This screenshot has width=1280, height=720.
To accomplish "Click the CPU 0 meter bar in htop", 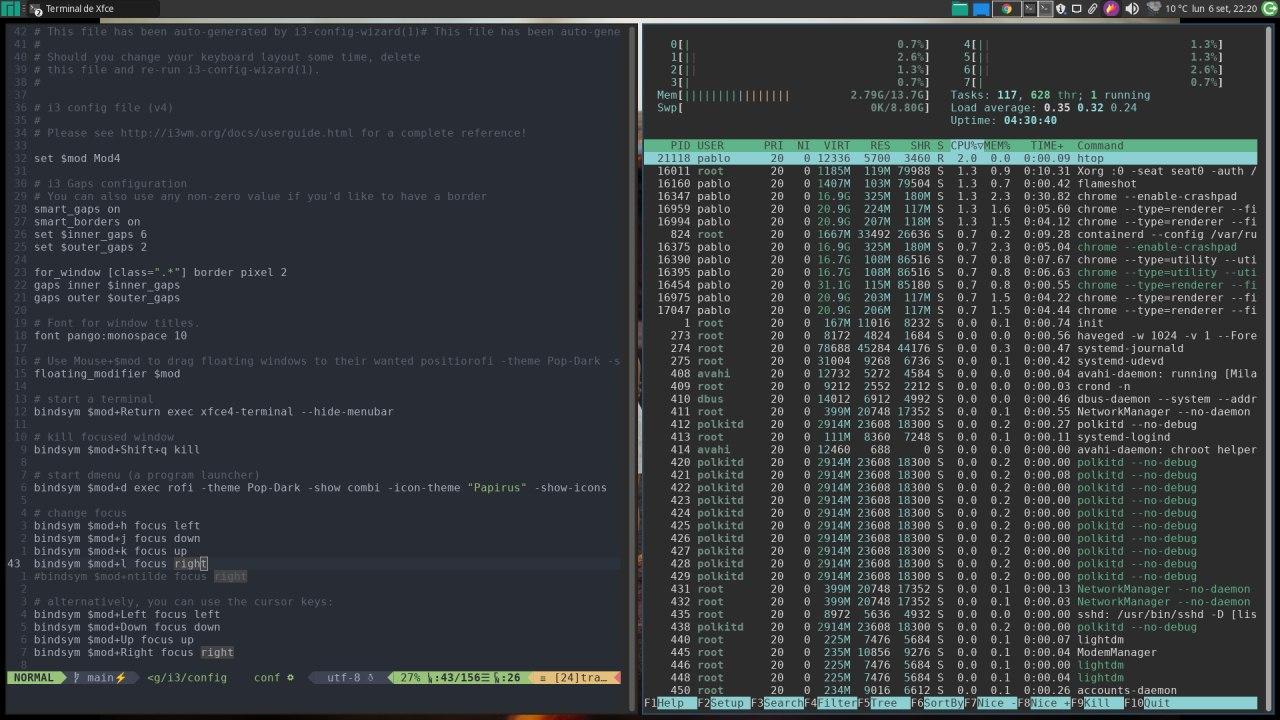I will click(x=802, y=44).
